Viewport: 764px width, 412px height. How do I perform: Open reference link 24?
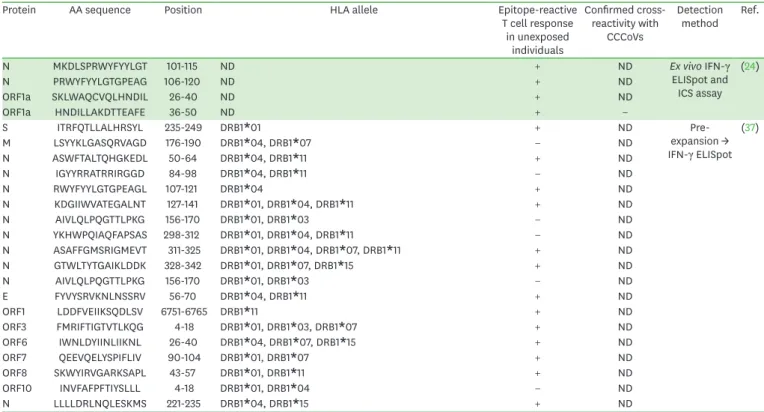click(x=750, y=66)
